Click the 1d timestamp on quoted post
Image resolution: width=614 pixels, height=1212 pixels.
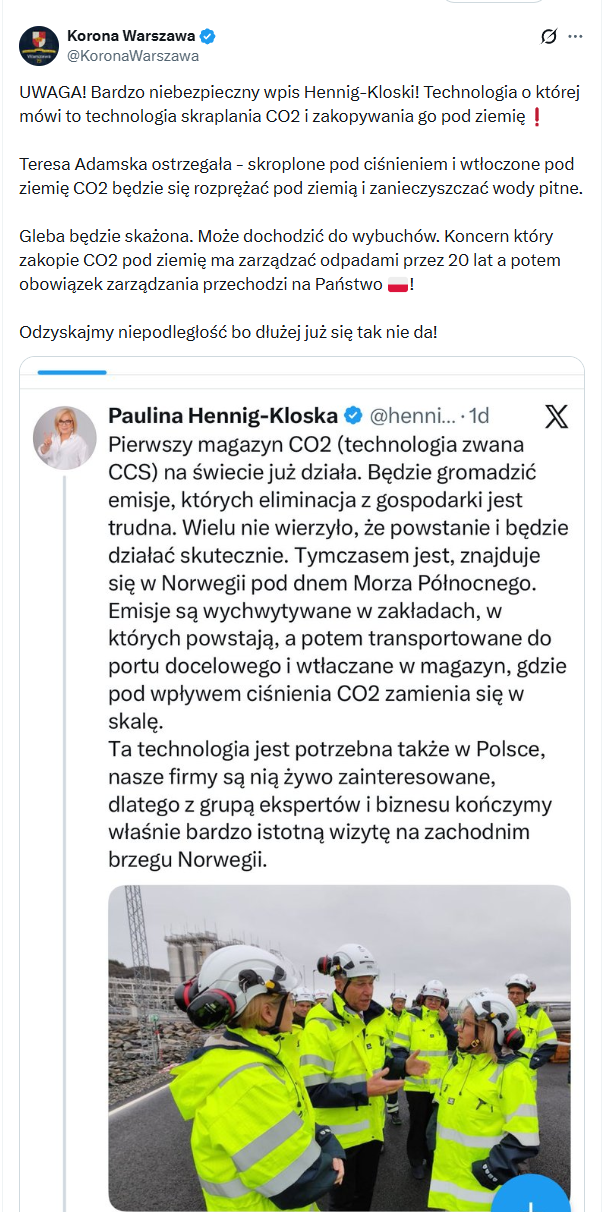point(479,415)
